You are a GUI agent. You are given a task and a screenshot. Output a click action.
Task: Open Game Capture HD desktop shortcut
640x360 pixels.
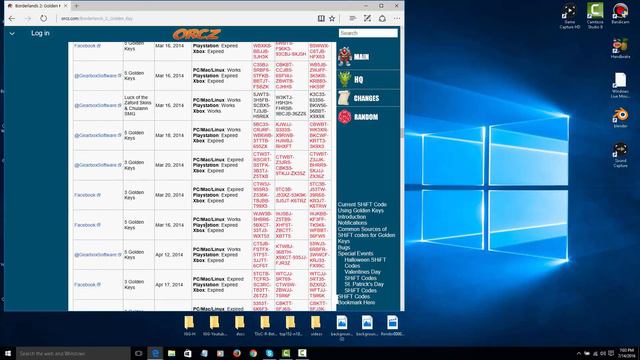click(569, 16)
